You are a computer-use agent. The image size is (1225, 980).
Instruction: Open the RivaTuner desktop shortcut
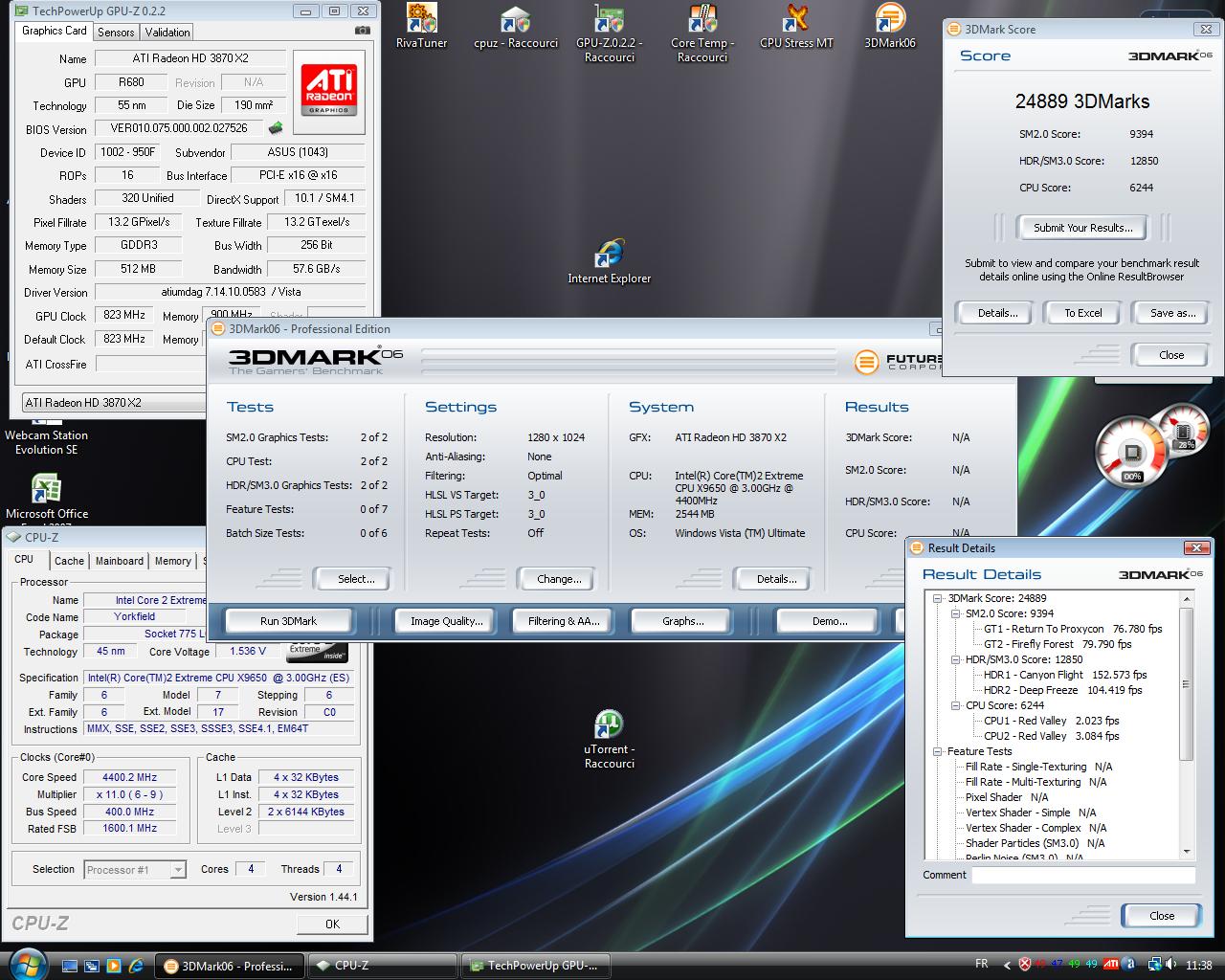(421, 26)
